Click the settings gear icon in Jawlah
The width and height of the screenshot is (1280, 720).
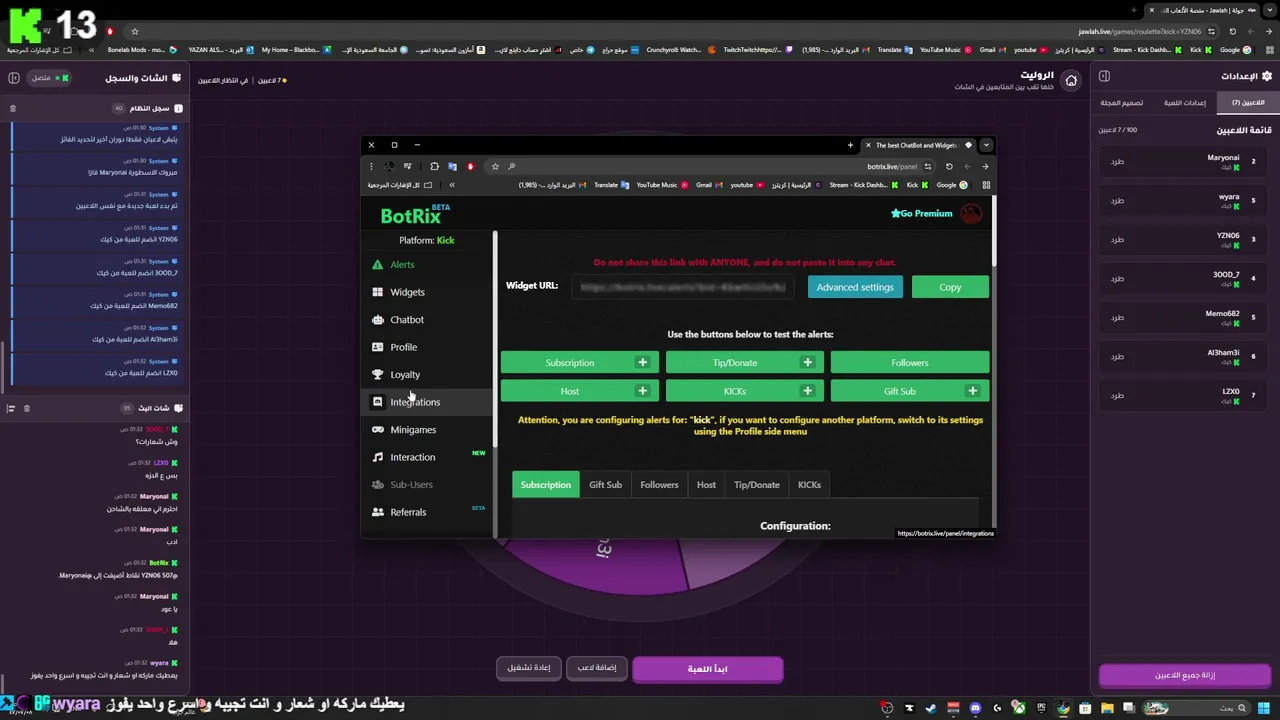[1267, 76]
